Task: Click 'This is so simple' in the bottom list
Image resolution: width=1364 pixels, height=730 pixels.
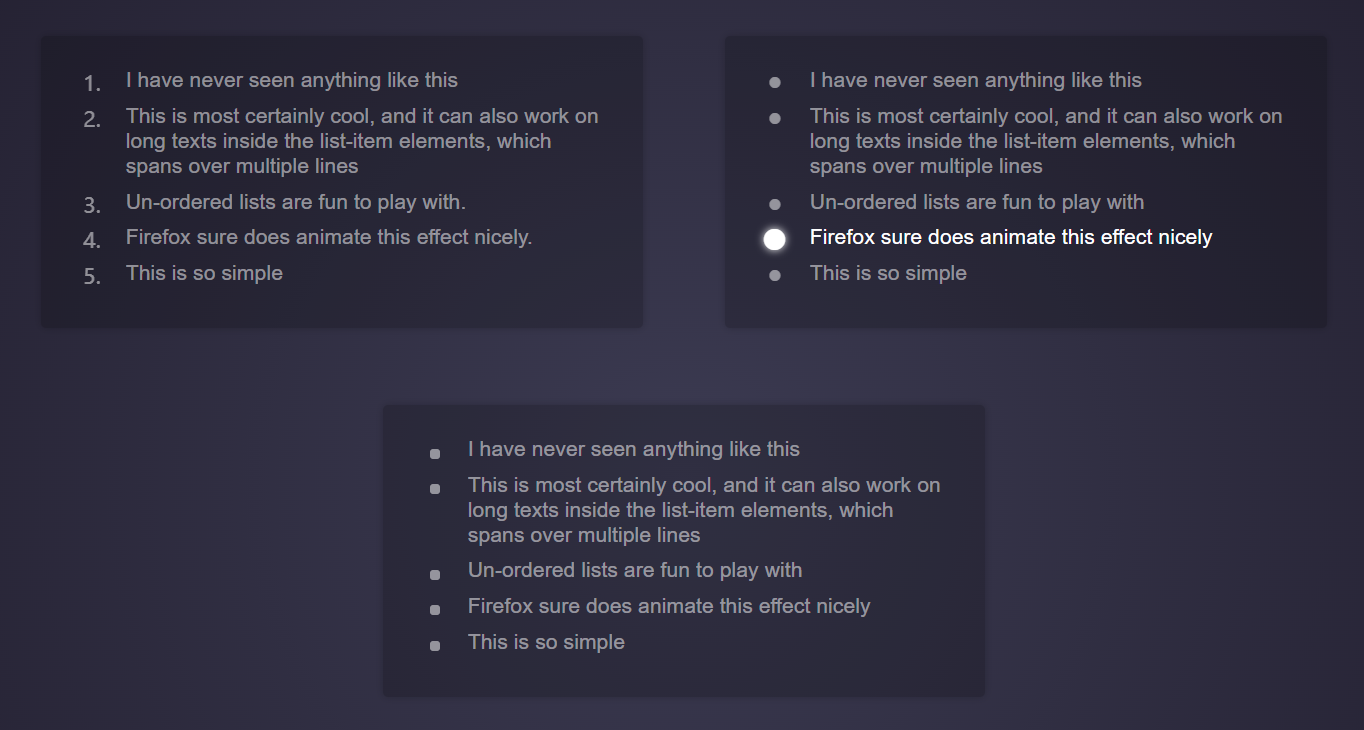Action: [546, 642]
